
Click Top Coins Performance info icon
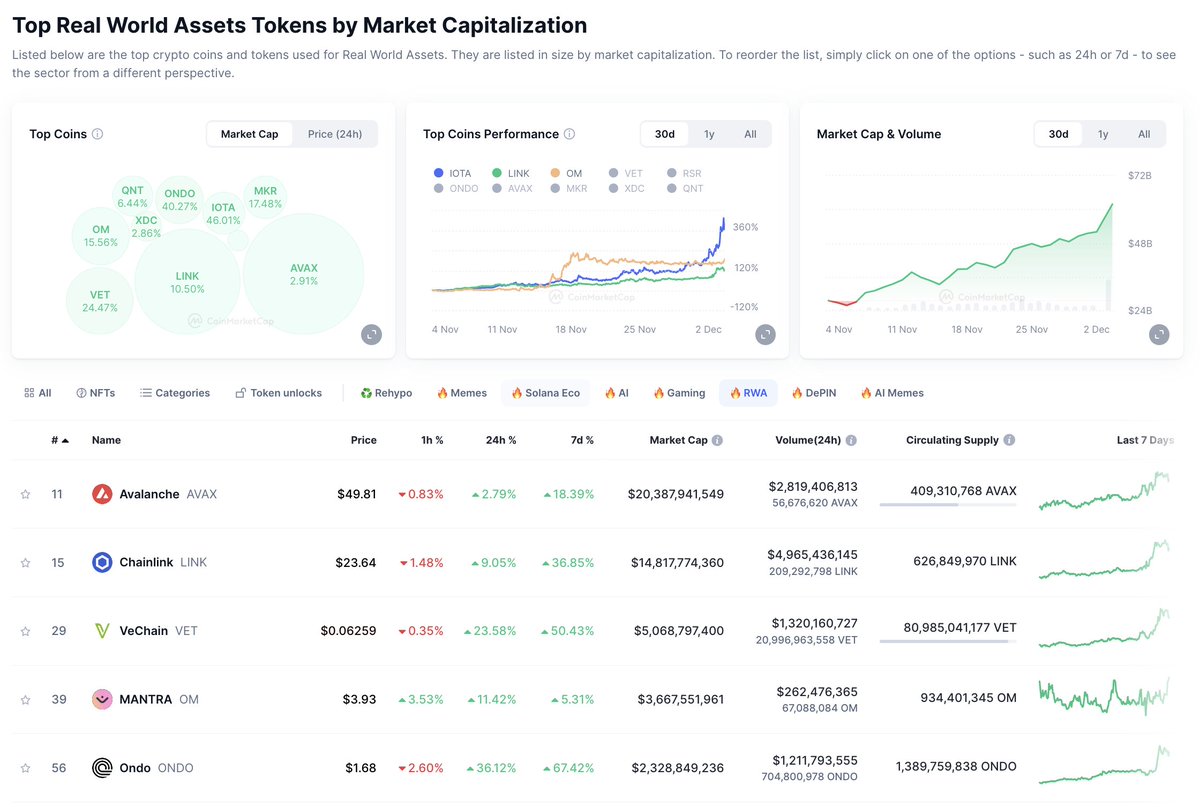[569, 134]
